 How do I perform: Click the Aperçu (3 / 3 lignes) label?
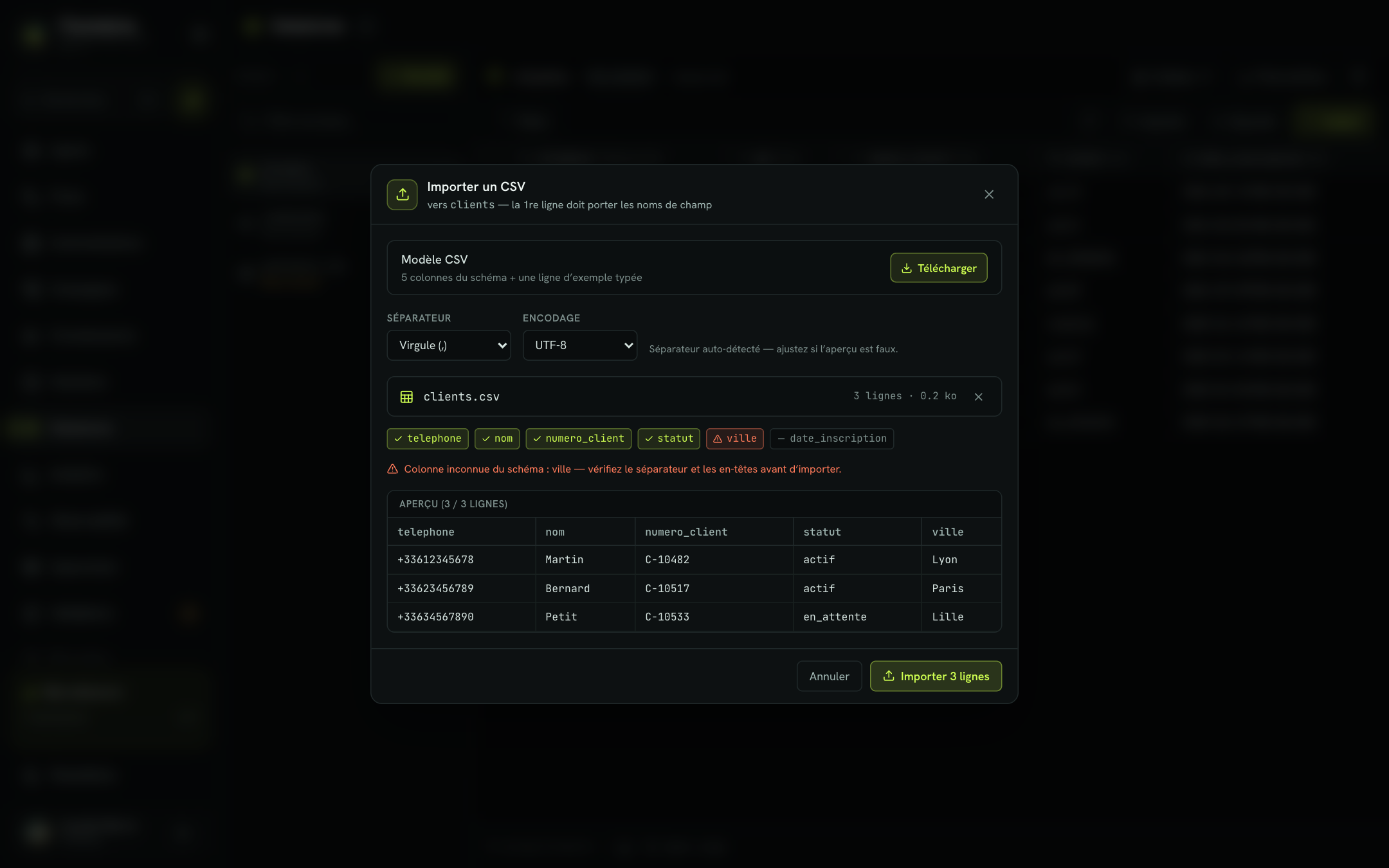tap(453, 504)
